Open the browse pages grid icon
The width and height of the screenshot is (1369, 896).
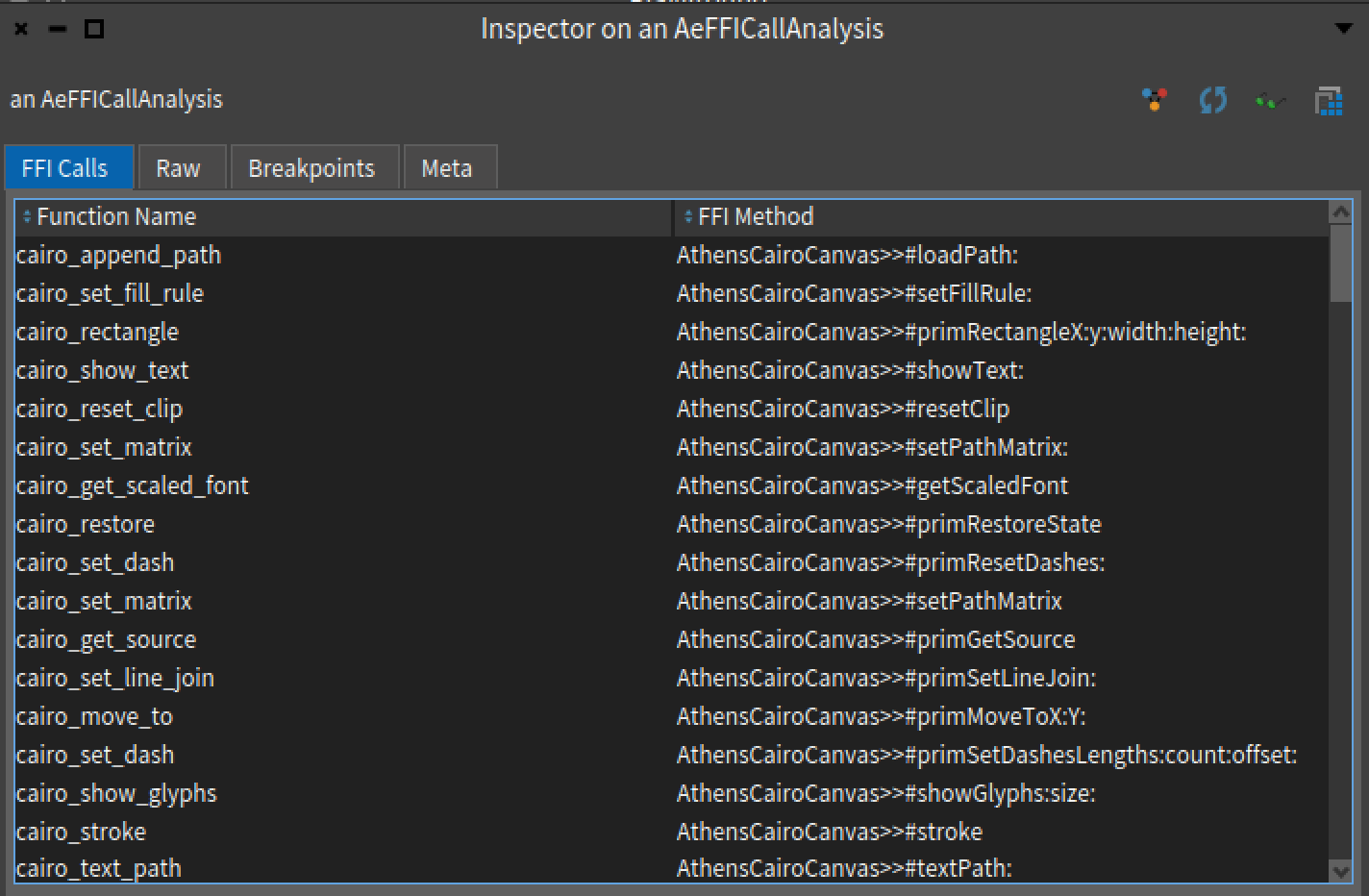pyautogui.click(x=1329, y=99)
